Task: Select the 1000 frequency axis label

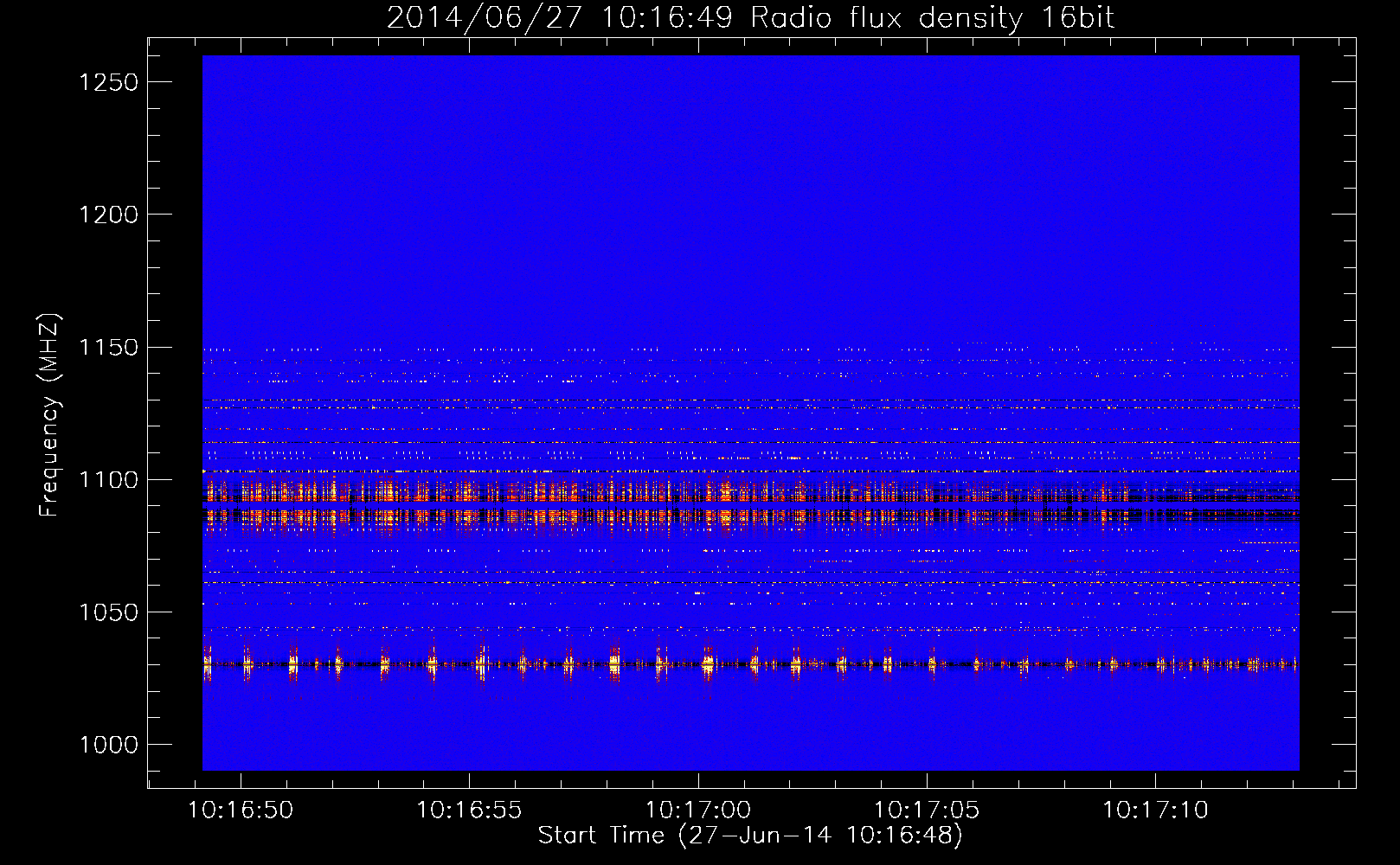Action: [x=108, y=745]
